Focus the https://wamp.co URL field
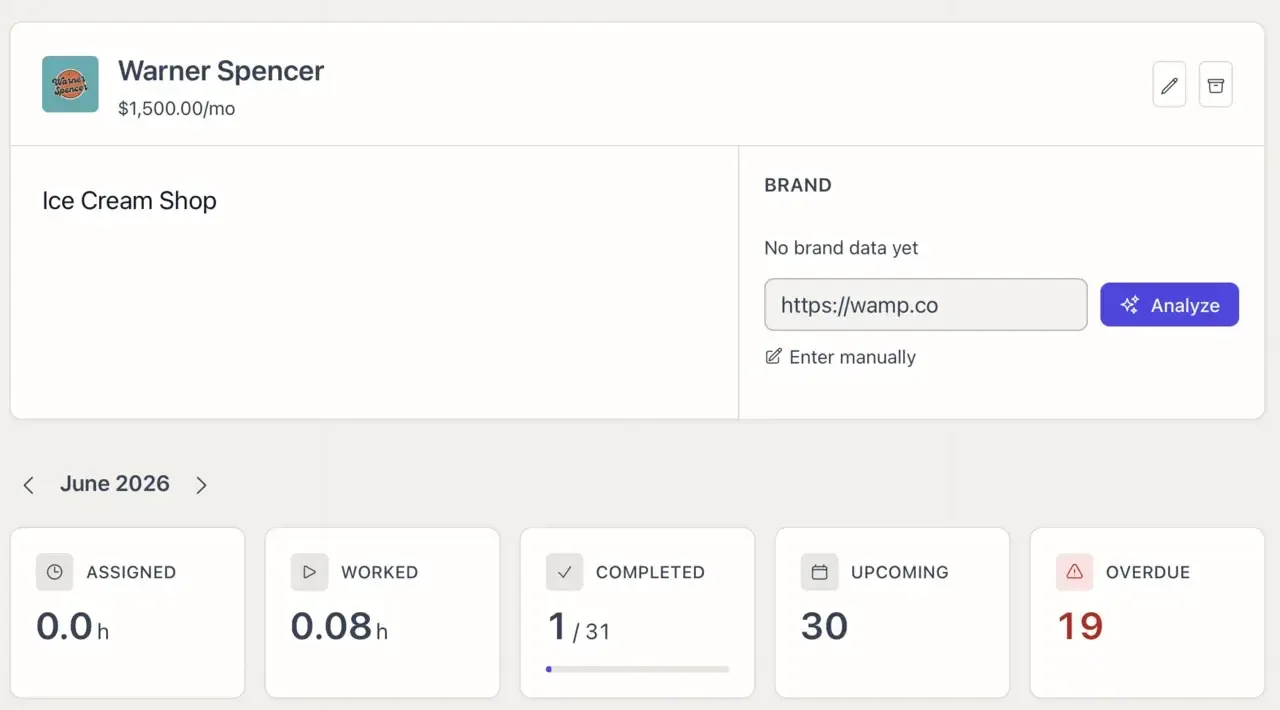Viewport: 1280px width, 710px height. pos(925,305)
